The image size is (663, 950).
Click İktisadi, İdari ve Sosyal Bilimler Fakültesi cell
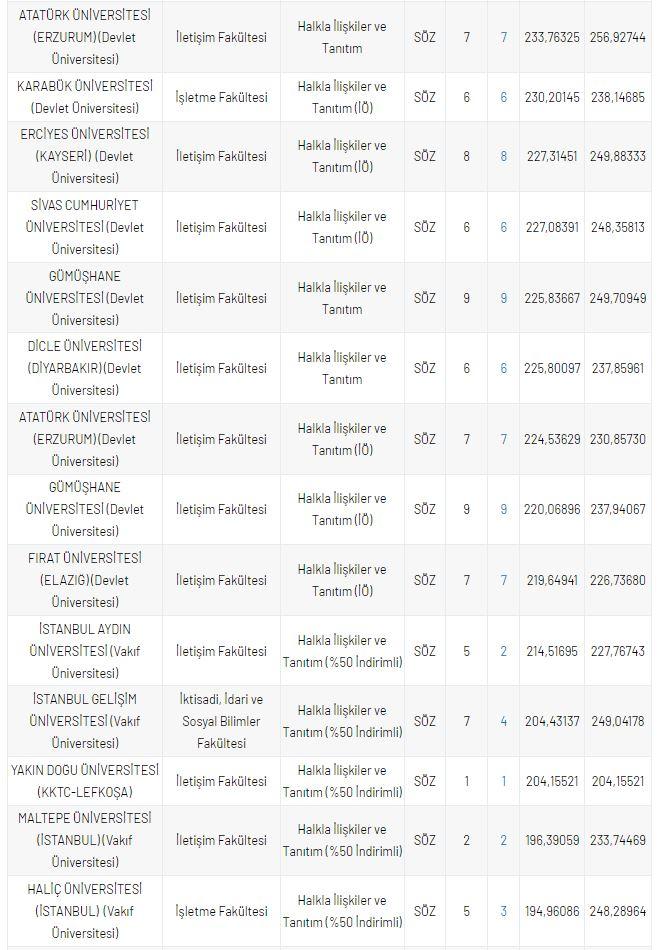click(x=221, y=721)
